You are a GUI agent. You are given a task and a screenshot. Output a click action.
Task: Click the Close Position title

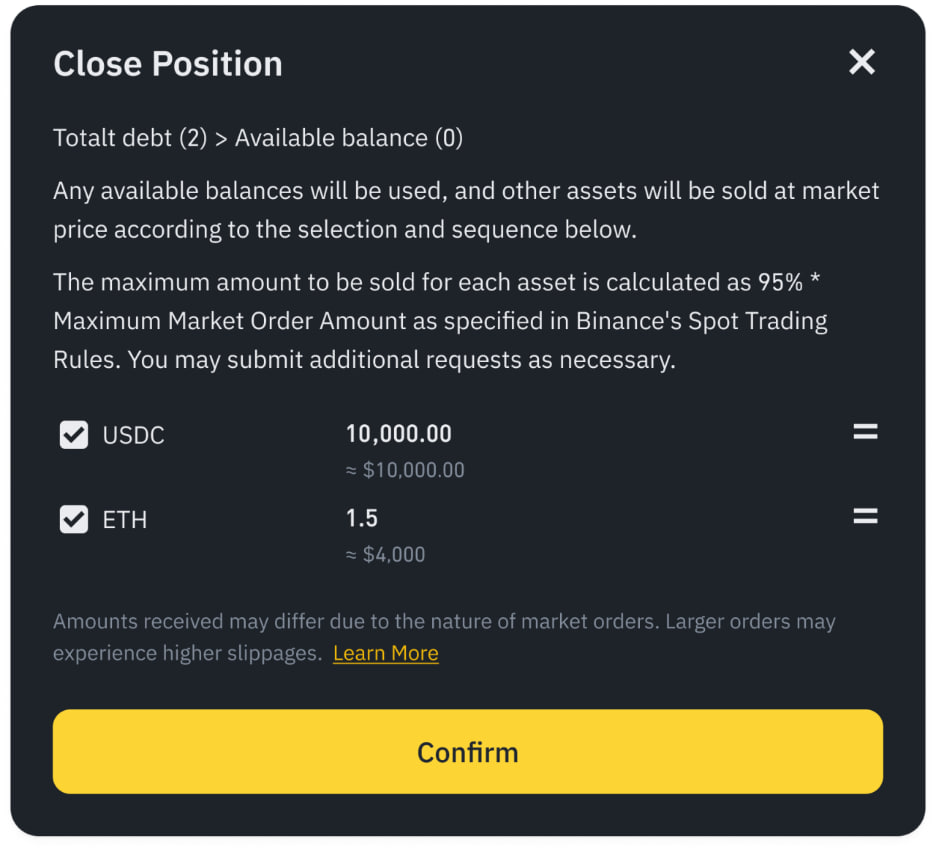click(x=167, y=63)
